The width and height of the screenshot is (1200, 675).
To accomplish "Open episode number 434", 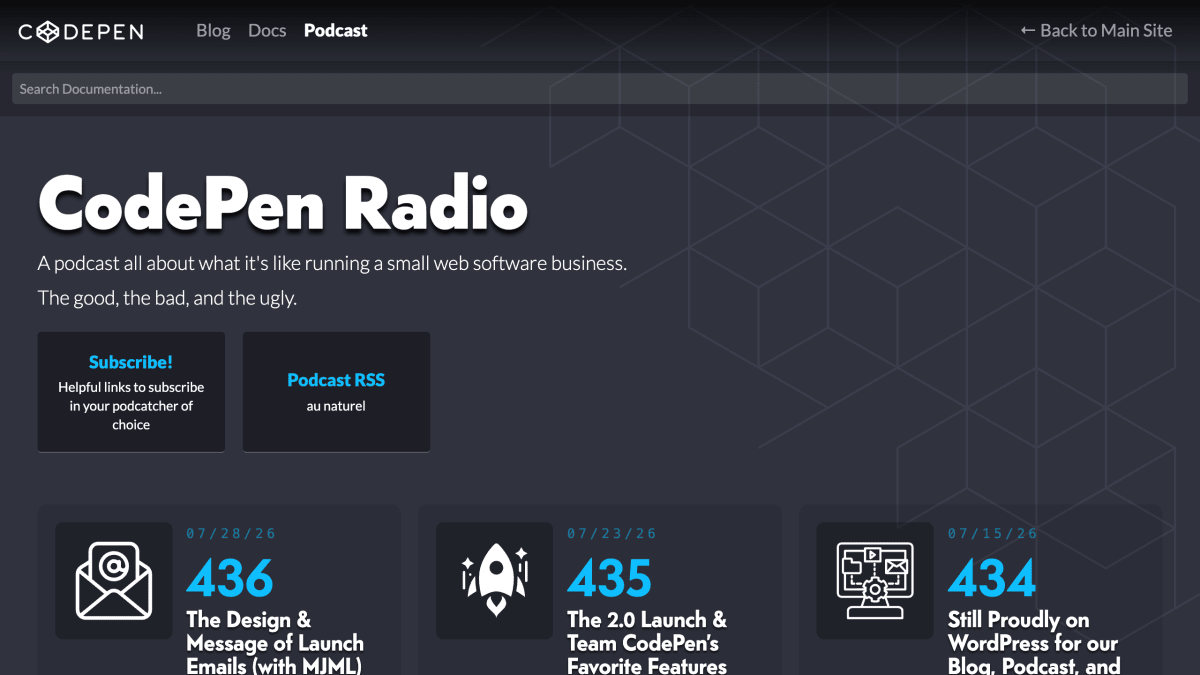I will (x=992, y=578).
